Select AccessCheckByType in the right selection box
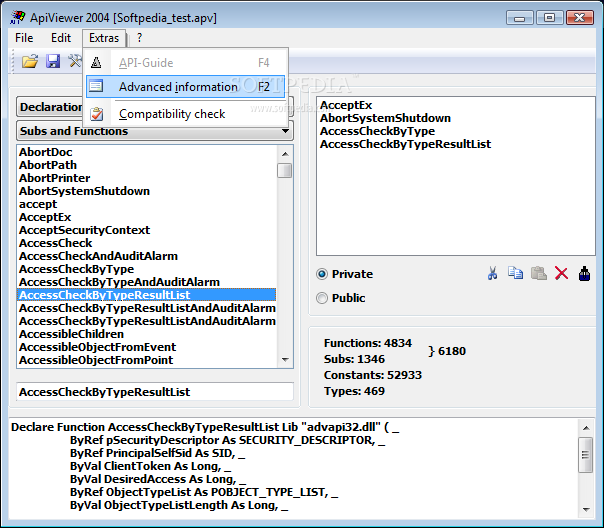The width and height of the screenshot is (604, 528). pos(377,131)
